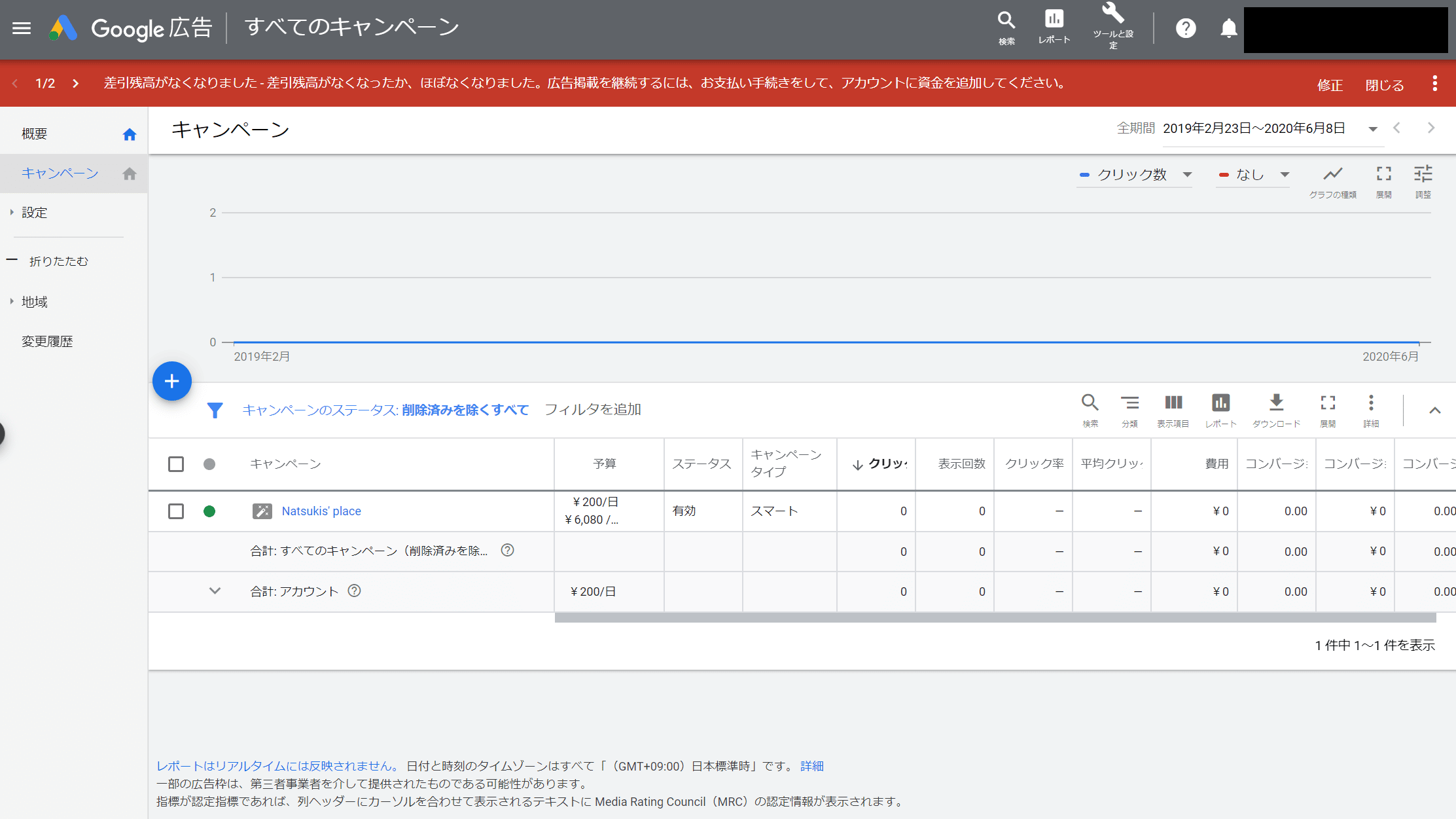Check the Natsukis' place row checkbox
Viewport: 1456px width, 819px height.
176,511
